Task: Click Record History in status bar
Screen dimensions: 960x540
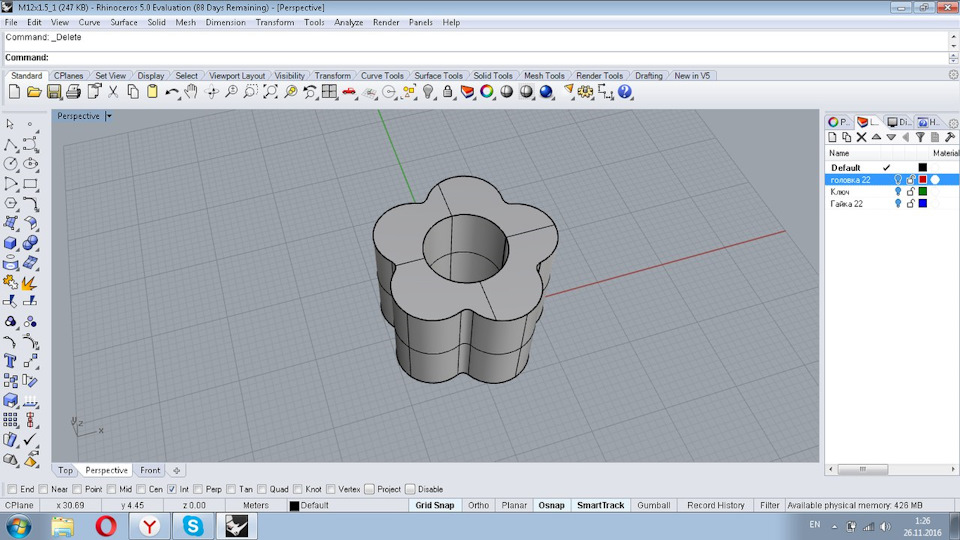Action: point(715,505)
